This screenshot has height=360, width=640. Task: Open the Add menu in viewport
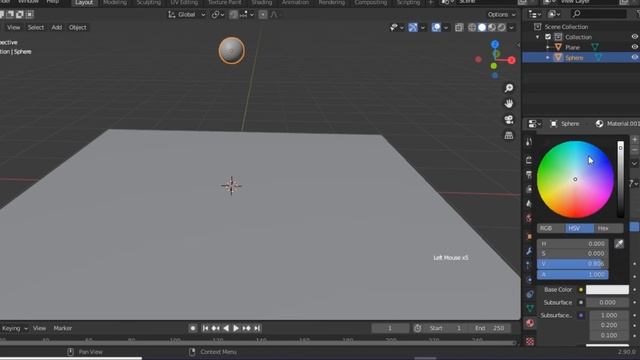point(56,27)
